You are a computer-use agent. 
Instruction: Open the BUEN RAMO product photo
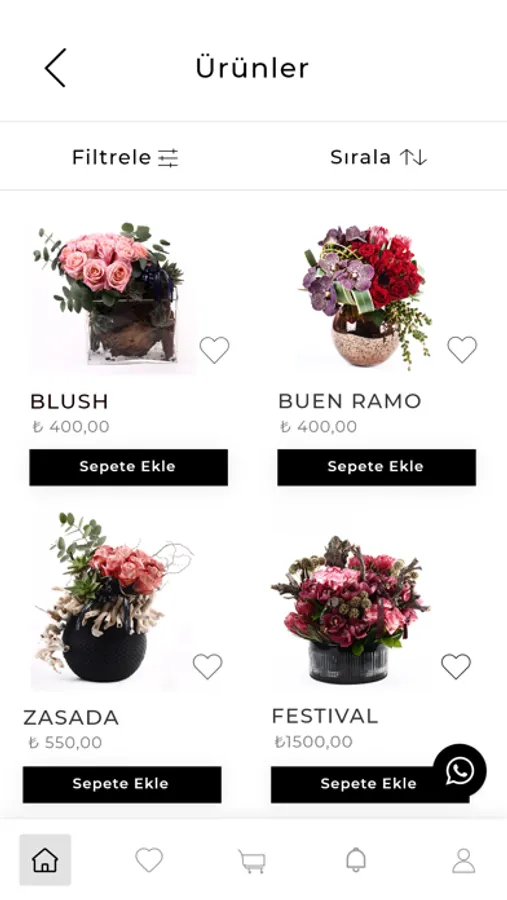pyautogui.click(x=367, y=296)
